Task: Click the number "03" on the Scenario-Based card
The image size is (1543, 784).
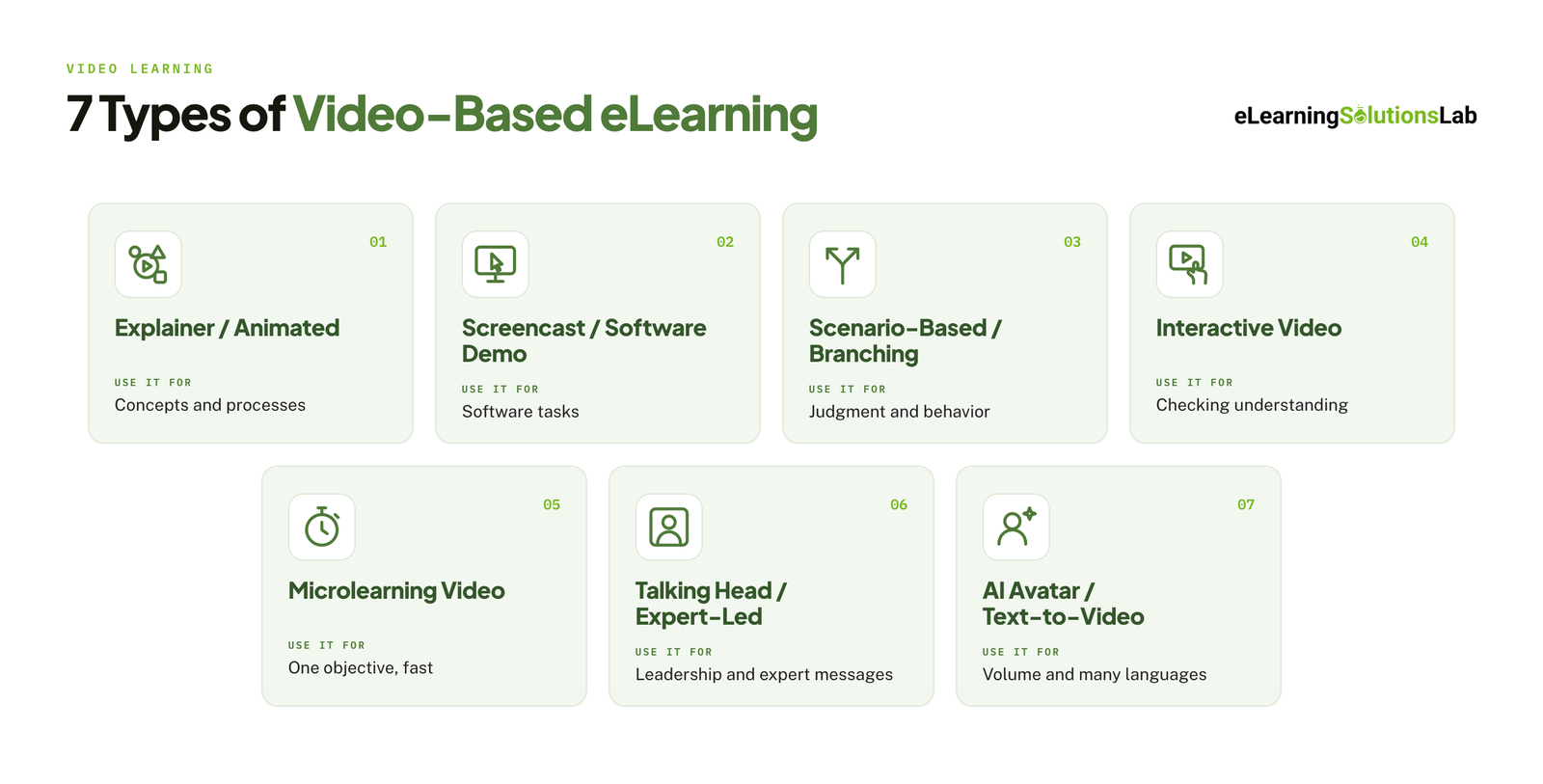Action: 1072,242
